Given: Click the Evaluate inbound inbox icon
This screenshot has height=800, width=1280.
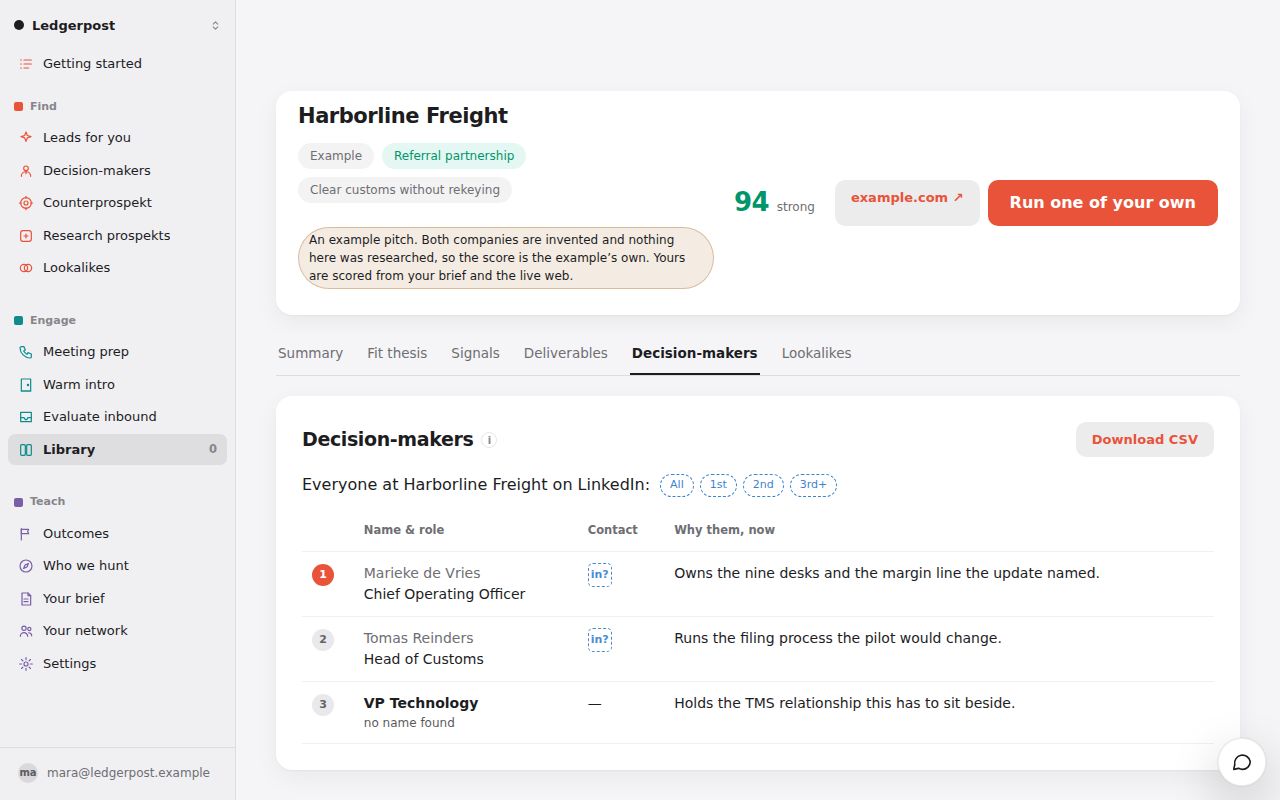Looking at the screenshot, I should (x=26, y=417).
